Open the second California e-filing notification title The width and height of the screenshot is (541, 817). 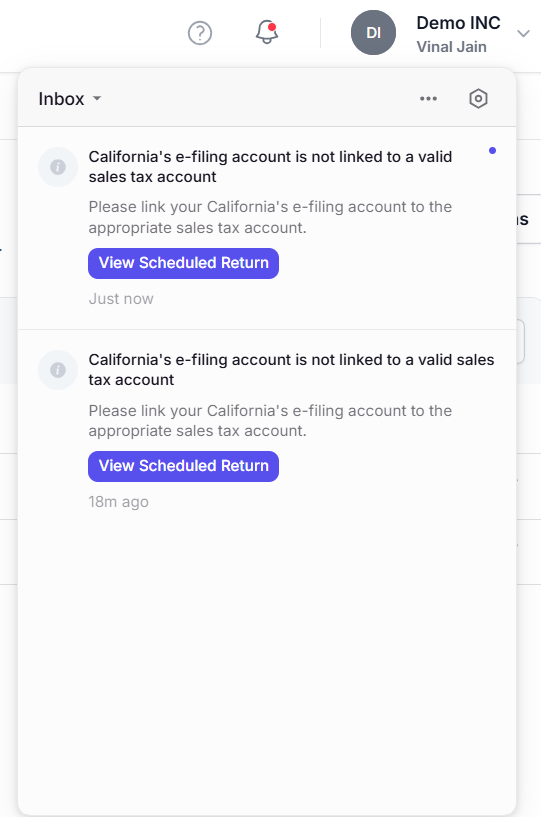pyautogui.click(x=291, y=369)
